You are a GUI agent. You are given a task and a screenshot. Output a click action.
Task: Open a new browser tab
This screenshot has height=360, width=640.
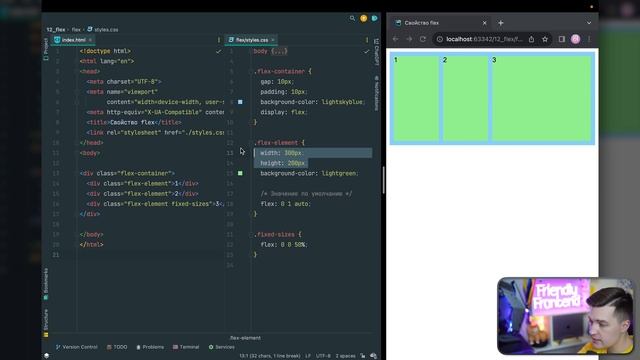pyautogui.click(x=500, y=23)
